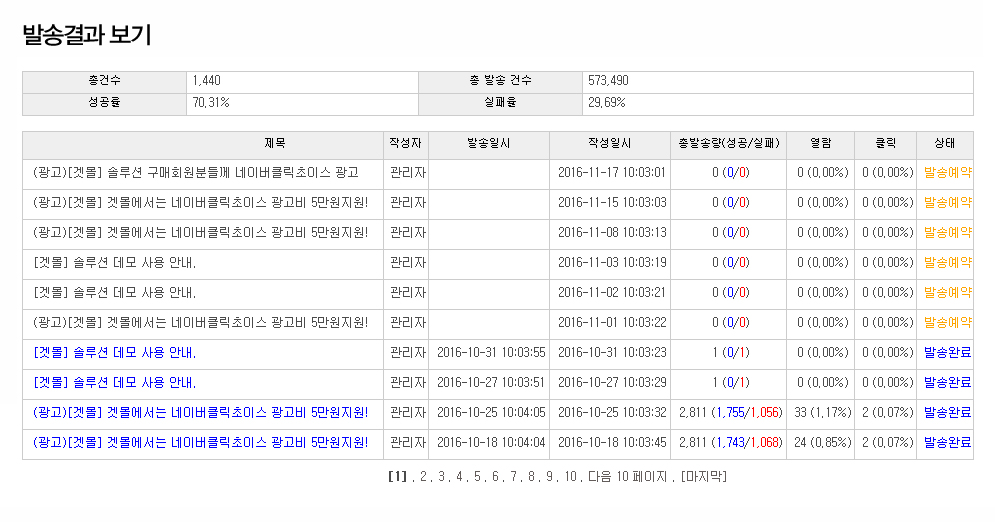Click the '상태' column header
995x522 pixels.
[x=944, y=143]
